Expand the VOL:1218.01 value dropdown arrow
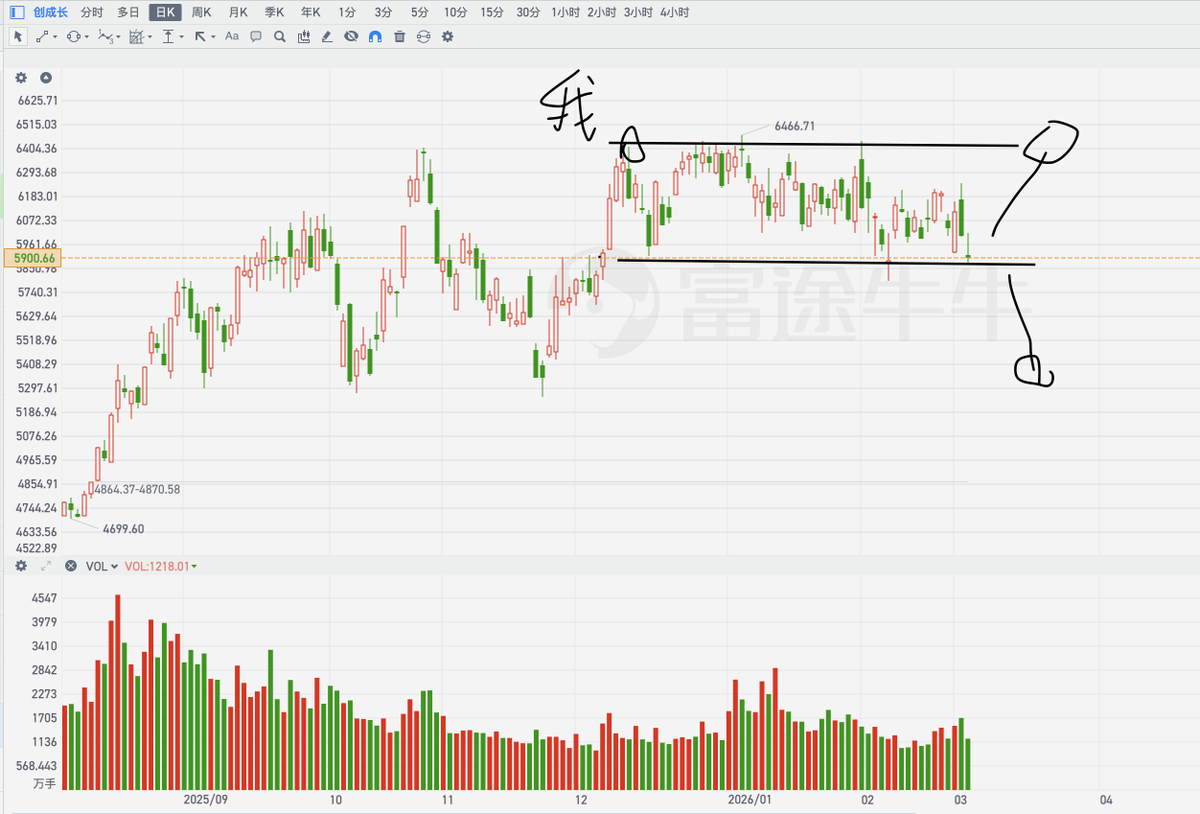This screenshot has height=814, width=1200. pos(194,567)
